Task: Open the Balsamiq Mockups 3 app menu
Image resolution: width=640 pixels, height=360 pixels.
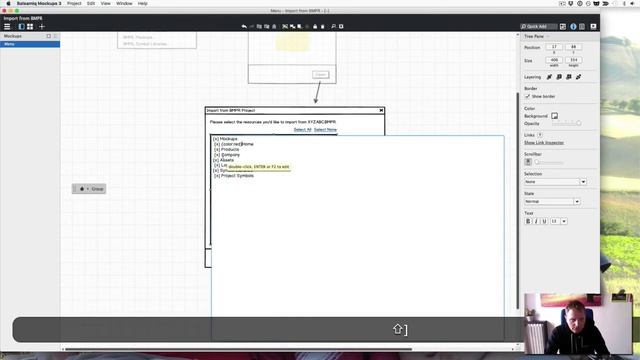Action: (39, 3)
